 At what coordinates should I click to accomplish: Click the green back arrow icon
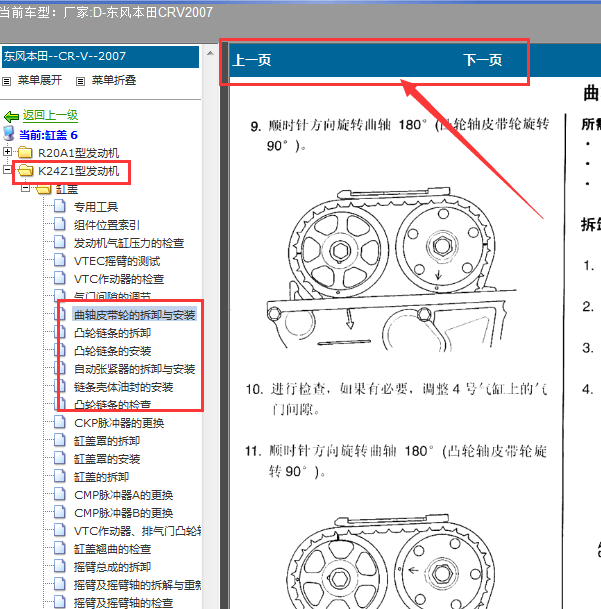click(11, 116)
